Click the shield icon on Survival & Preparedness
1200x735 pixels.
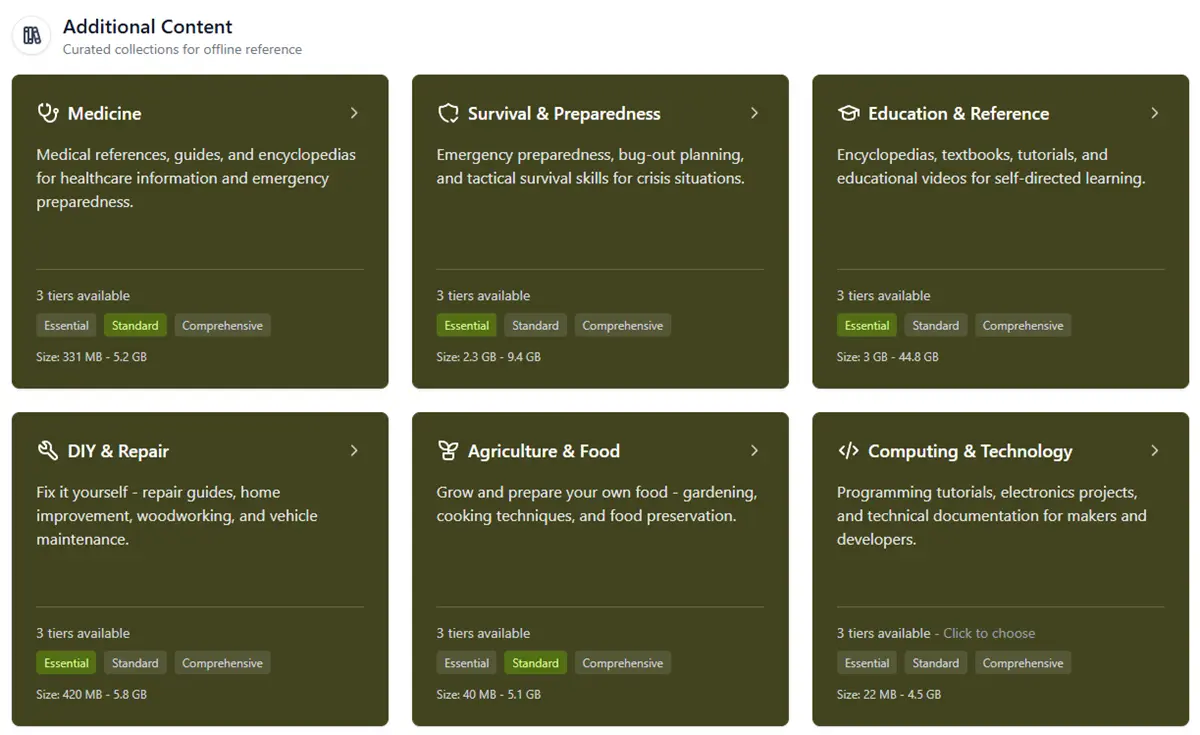[x=448, y=113]
